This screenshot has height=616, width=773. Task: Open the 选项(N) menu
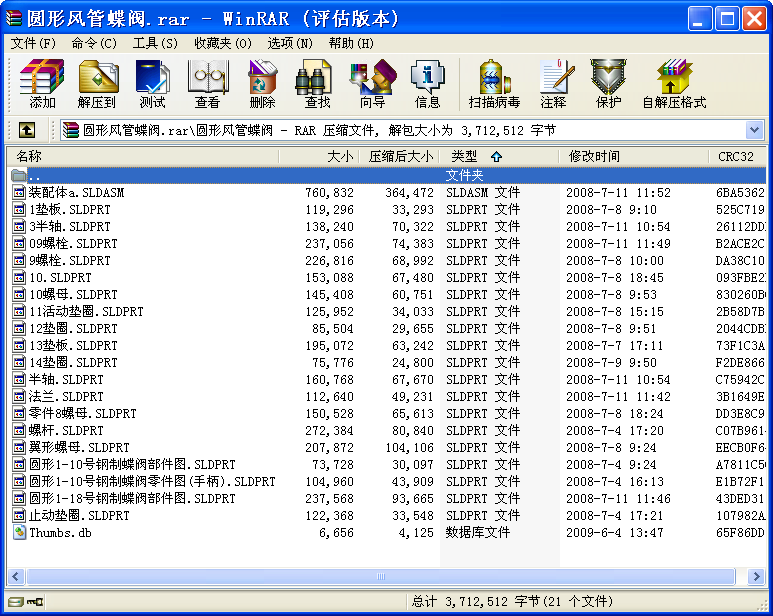(x=289, y=43)
